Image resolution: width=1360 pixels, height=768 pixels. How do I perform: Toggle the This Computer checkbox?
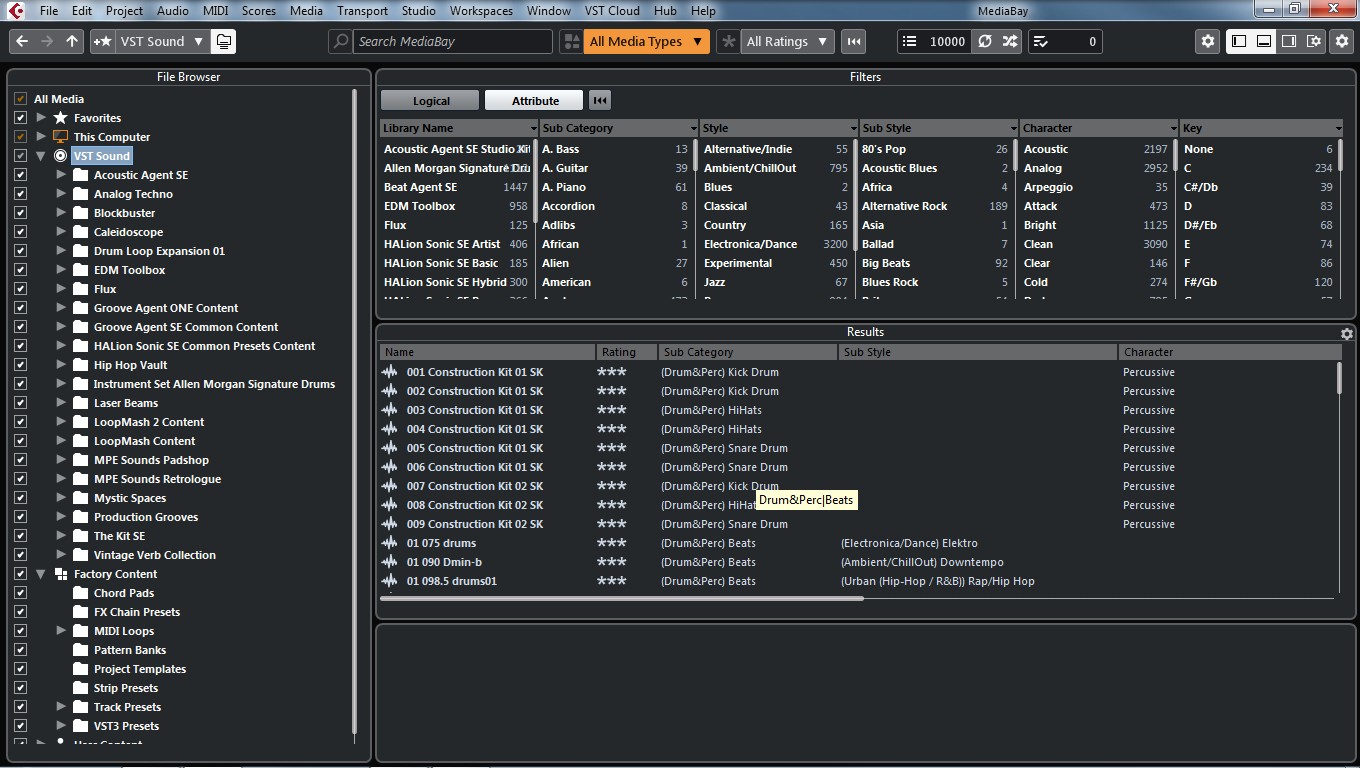click(x=20, y=137)
